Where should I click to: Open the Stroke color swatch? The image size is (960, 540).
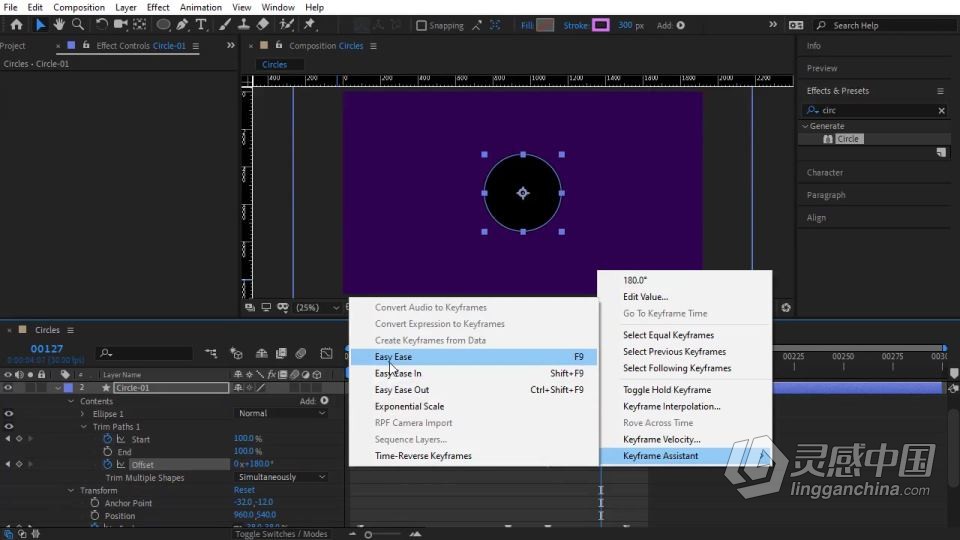[x=601, y=25]
